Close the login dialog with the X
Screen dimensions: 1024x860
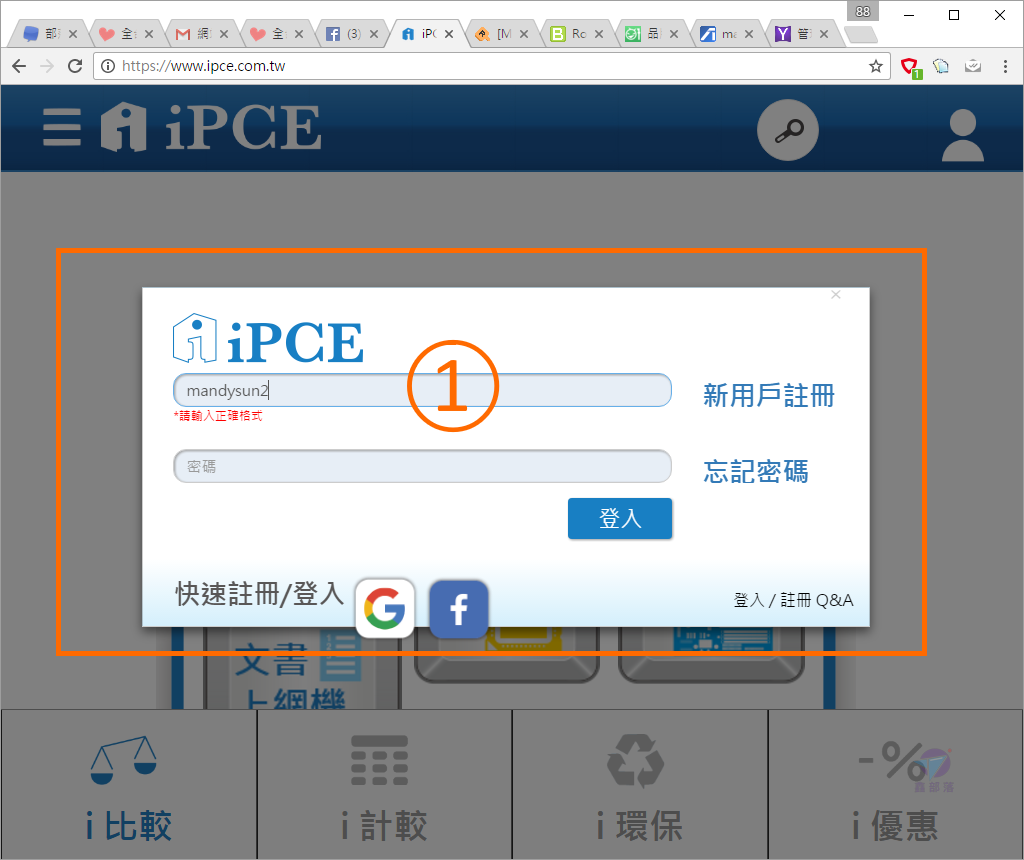tap(836, 295)
